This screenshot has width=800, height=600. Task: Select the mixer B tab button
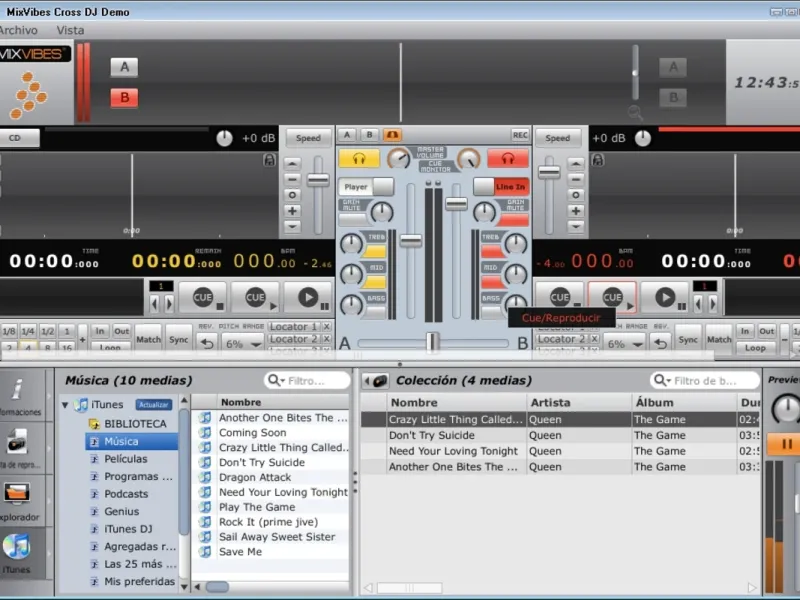tap(369, 135)
